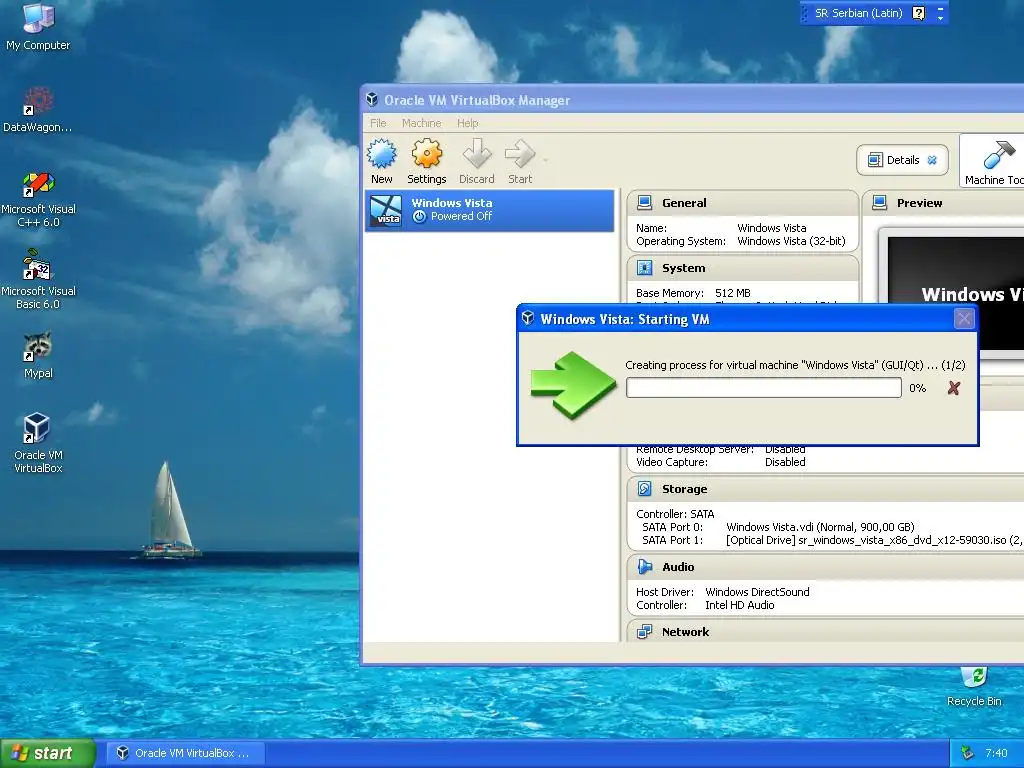This screenshot has height=768, width=1024.
Task: Select Microsoft Visual C++ 6.0 desktop icon
Action: [38, 199]
